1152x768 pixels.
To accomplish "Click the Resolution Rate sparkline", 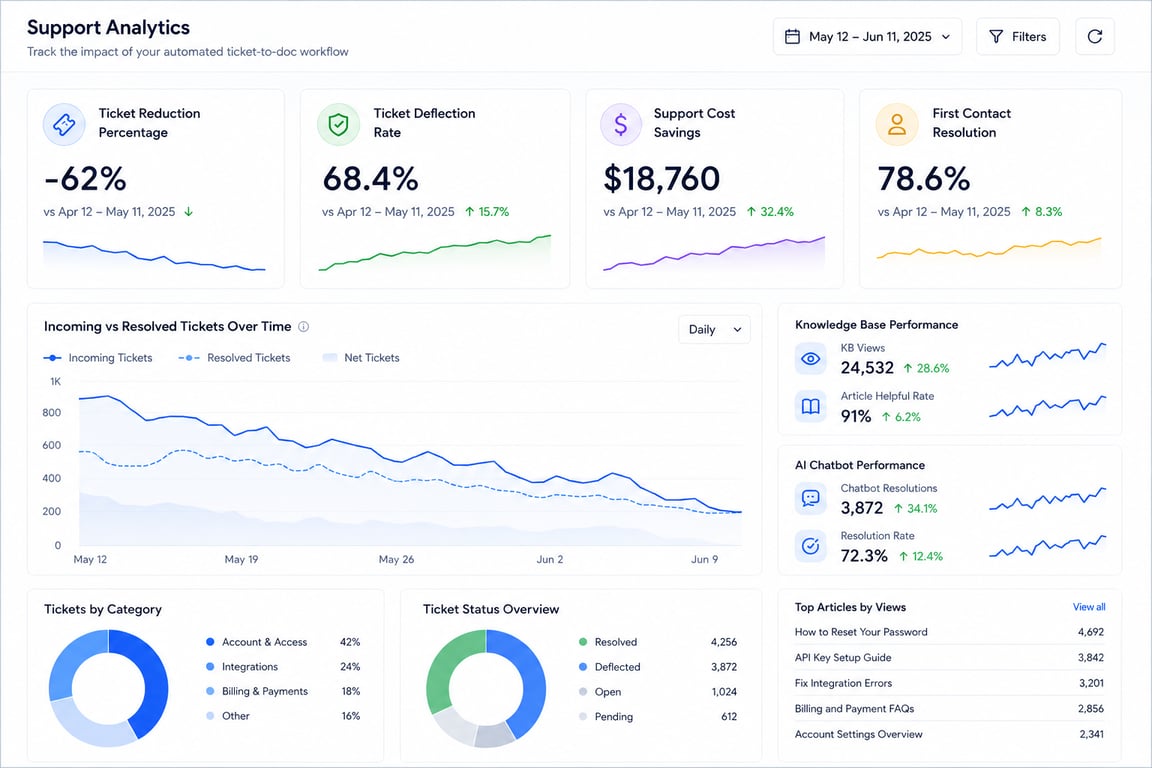I will (x=1048, y=546).
